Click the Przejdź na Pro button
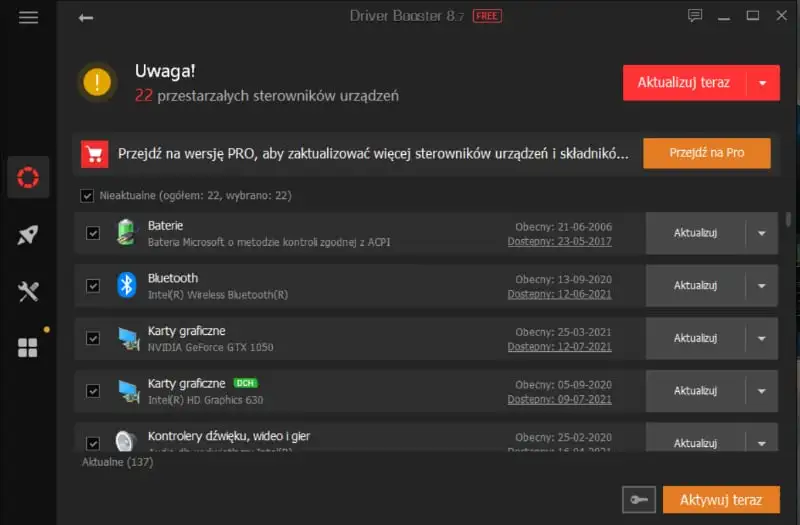800x525 pixels. 707,153
